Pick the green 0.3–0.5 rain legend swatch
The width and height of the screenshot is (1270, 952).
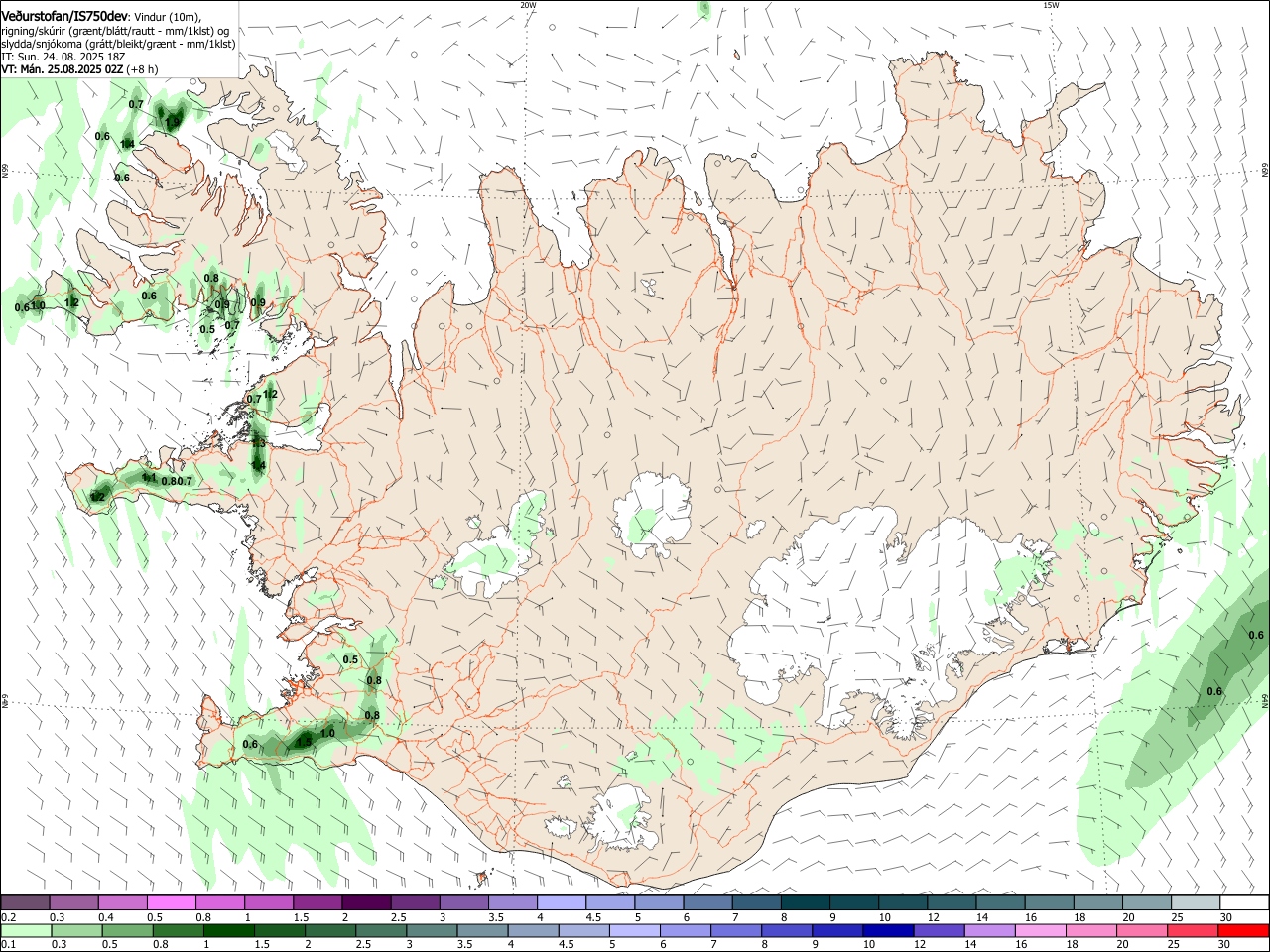click(x=75, y=931)
